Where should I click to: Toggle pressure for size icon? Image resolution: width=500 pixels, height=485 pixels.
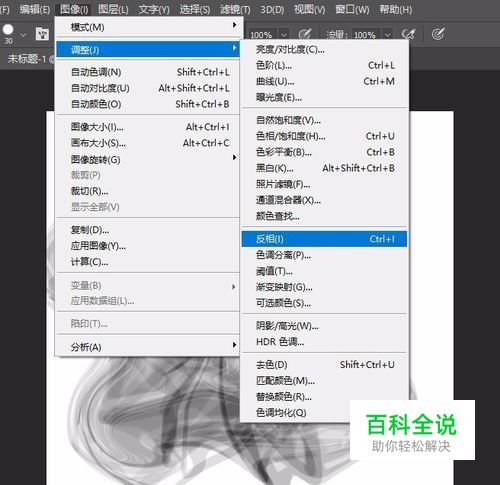coord(438,34)
